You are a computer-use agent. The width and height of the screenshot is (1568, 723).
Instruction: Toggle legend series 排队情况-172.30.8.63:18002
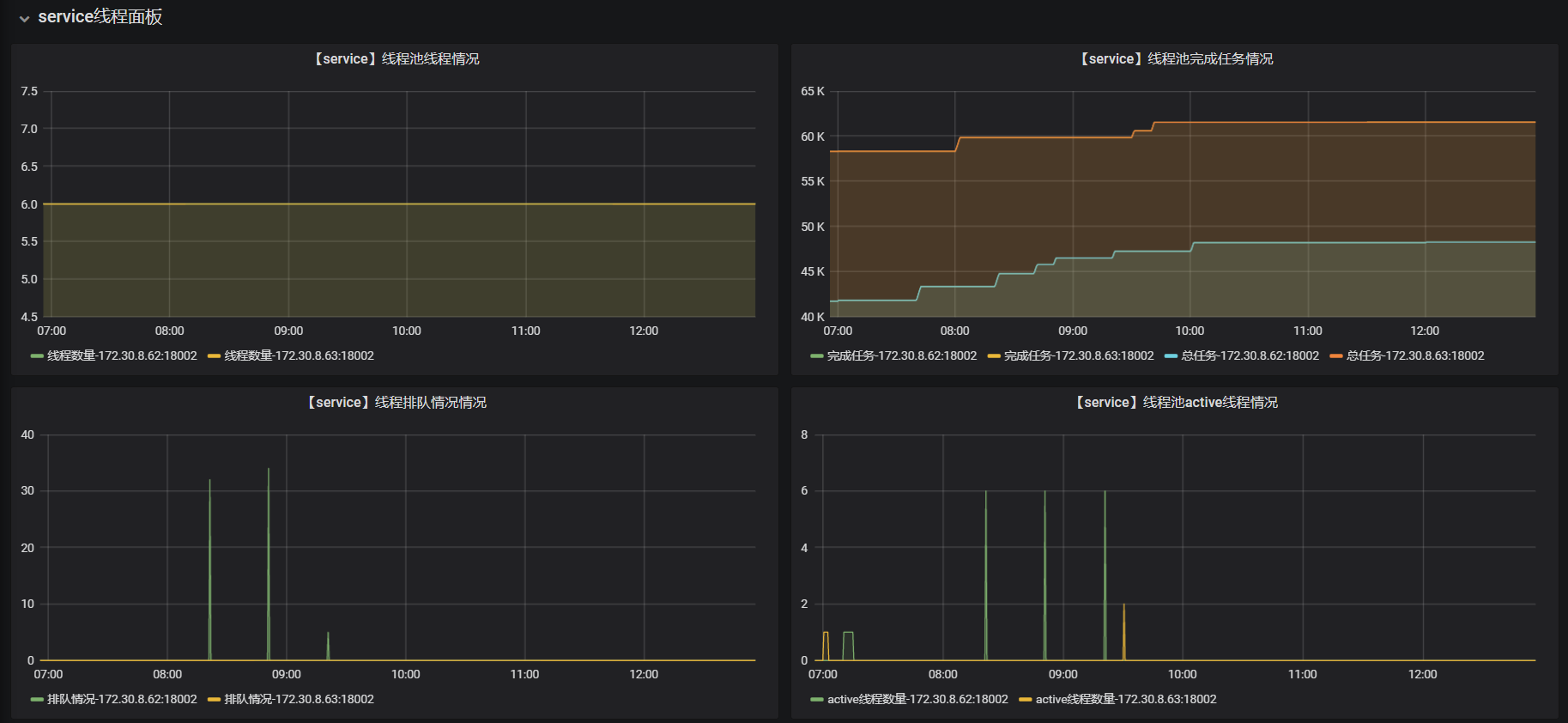299,699
